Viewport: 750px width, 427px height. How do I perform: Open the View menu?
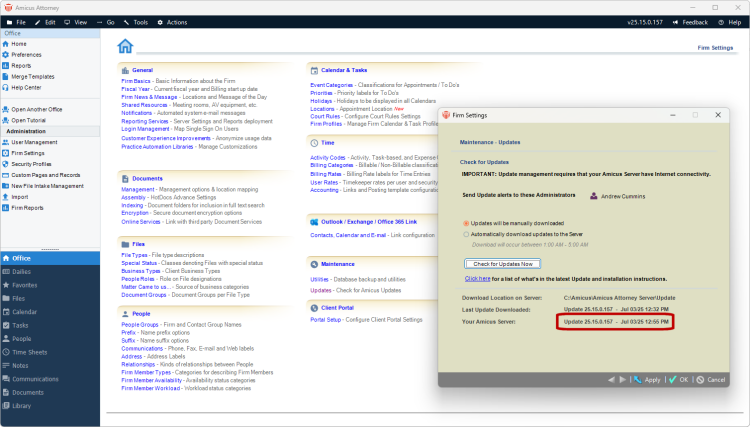(76, 22)
